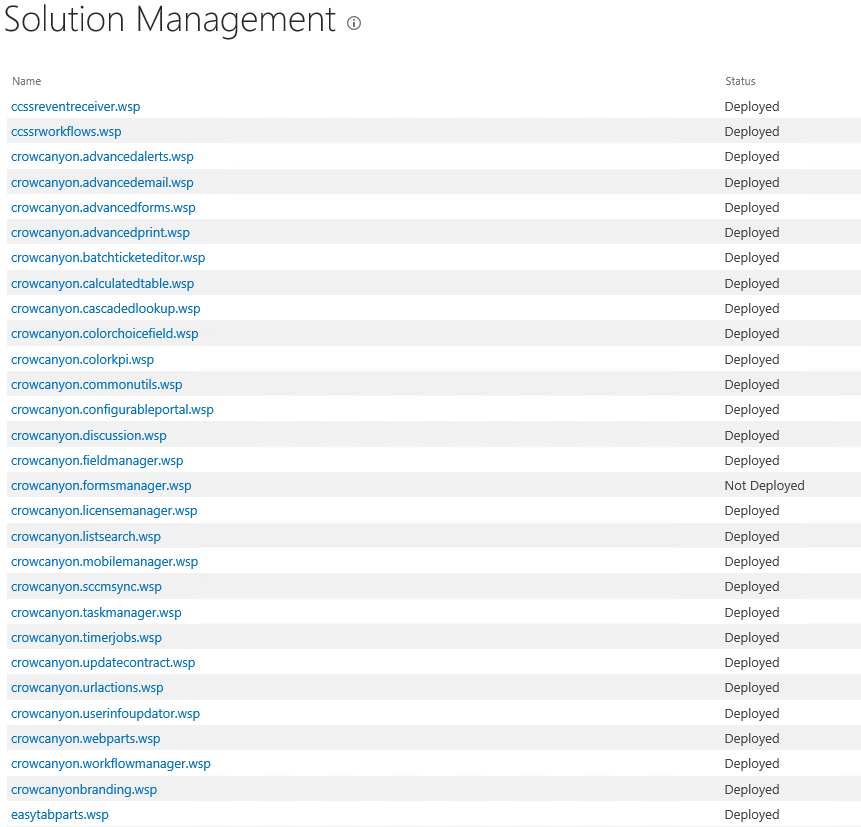Click the easytabparts.wsp link
This screenshot has height=827, width=861.
[60, 814]
